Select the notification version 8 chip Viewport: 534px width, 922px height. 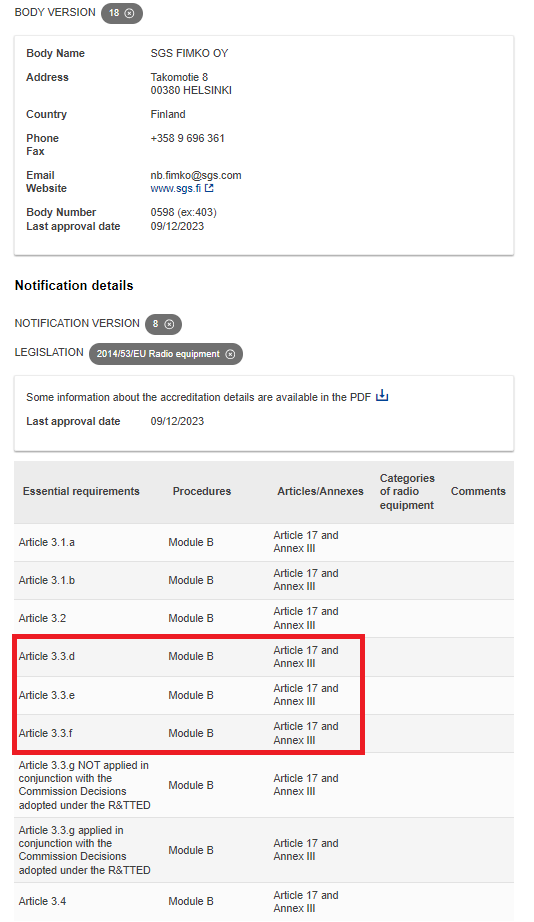pos(163,324)
